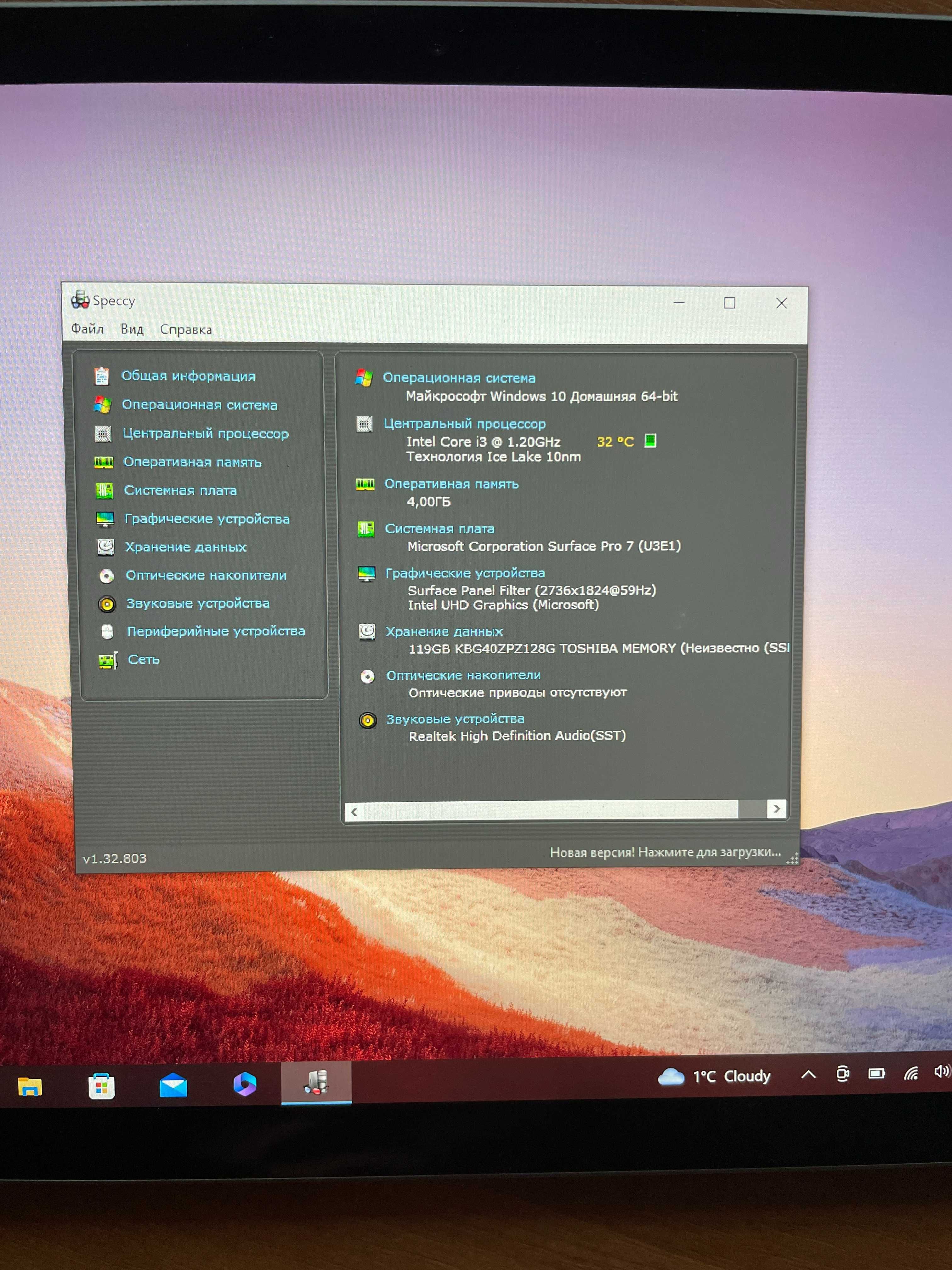
Task: Go to Системная плата section in sidebar
Action: click(180, 490)
